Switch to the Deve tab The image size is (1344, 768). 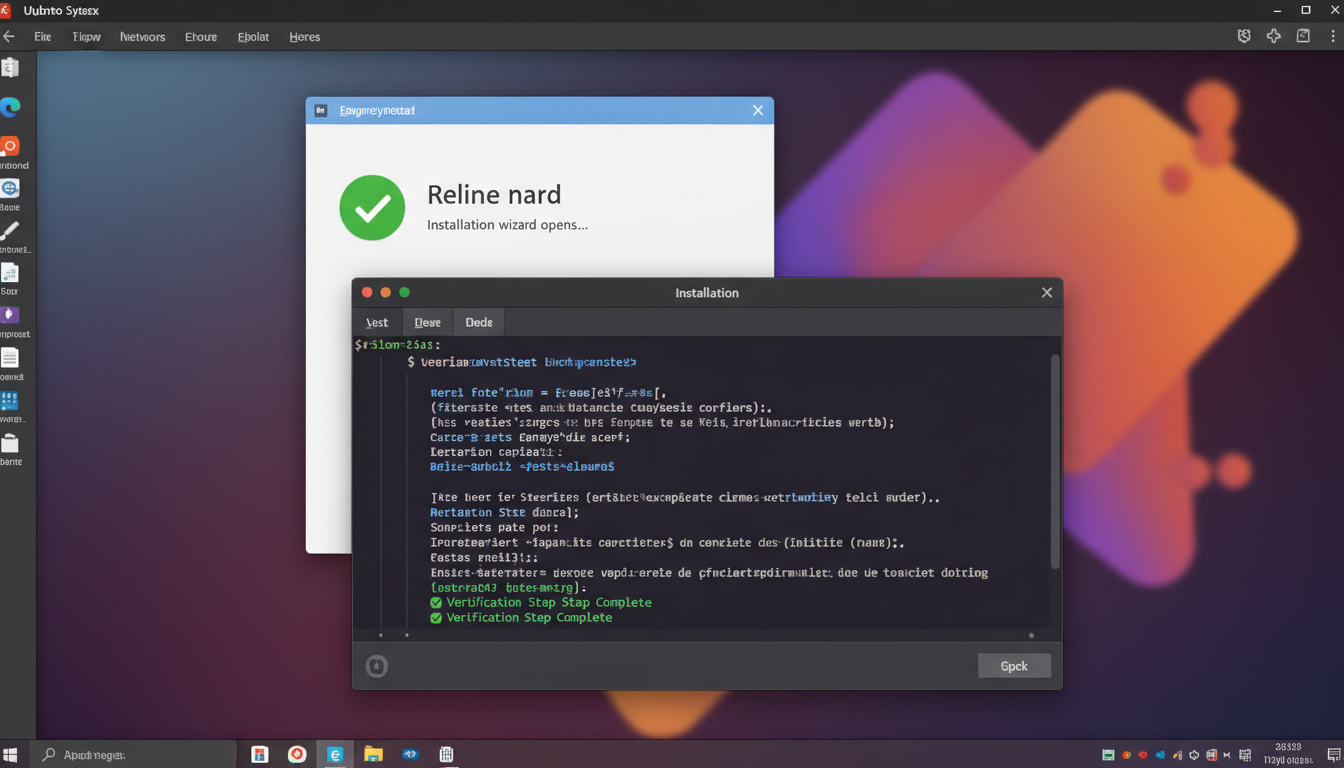(428, 322)
